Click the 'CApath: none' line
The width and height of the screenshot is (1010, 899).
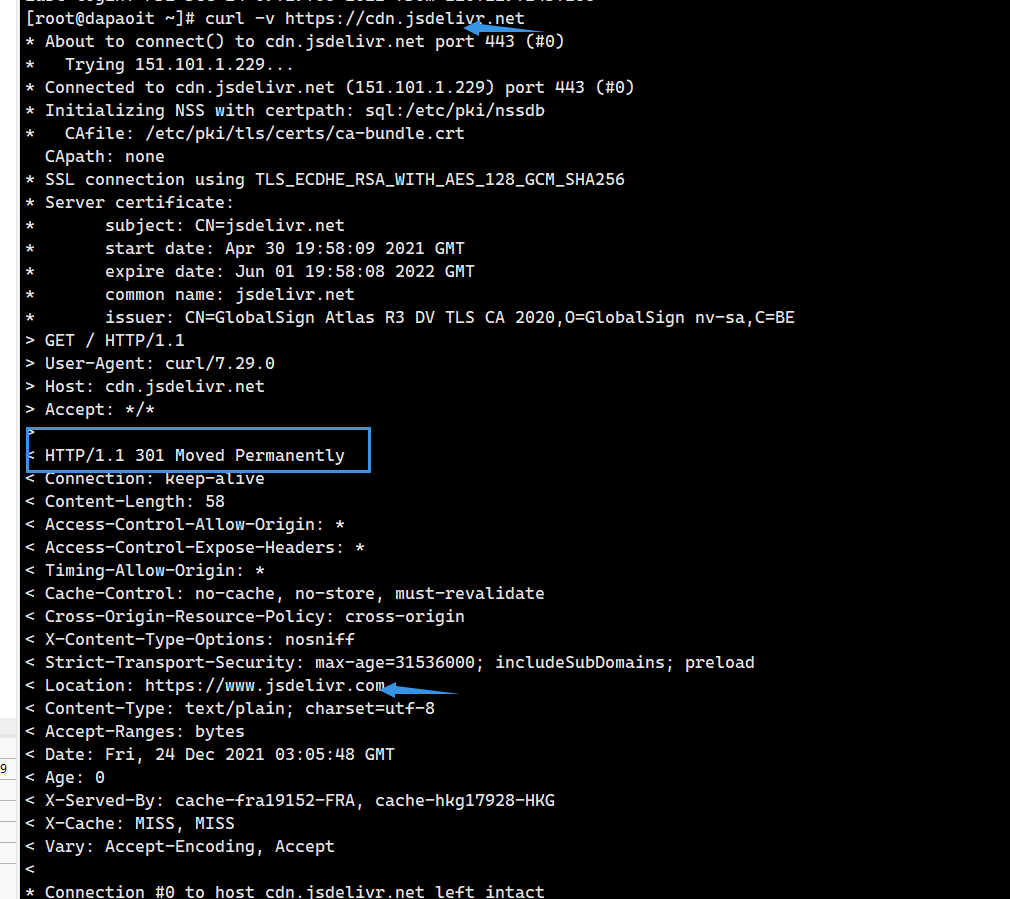[x=104, y=156]
